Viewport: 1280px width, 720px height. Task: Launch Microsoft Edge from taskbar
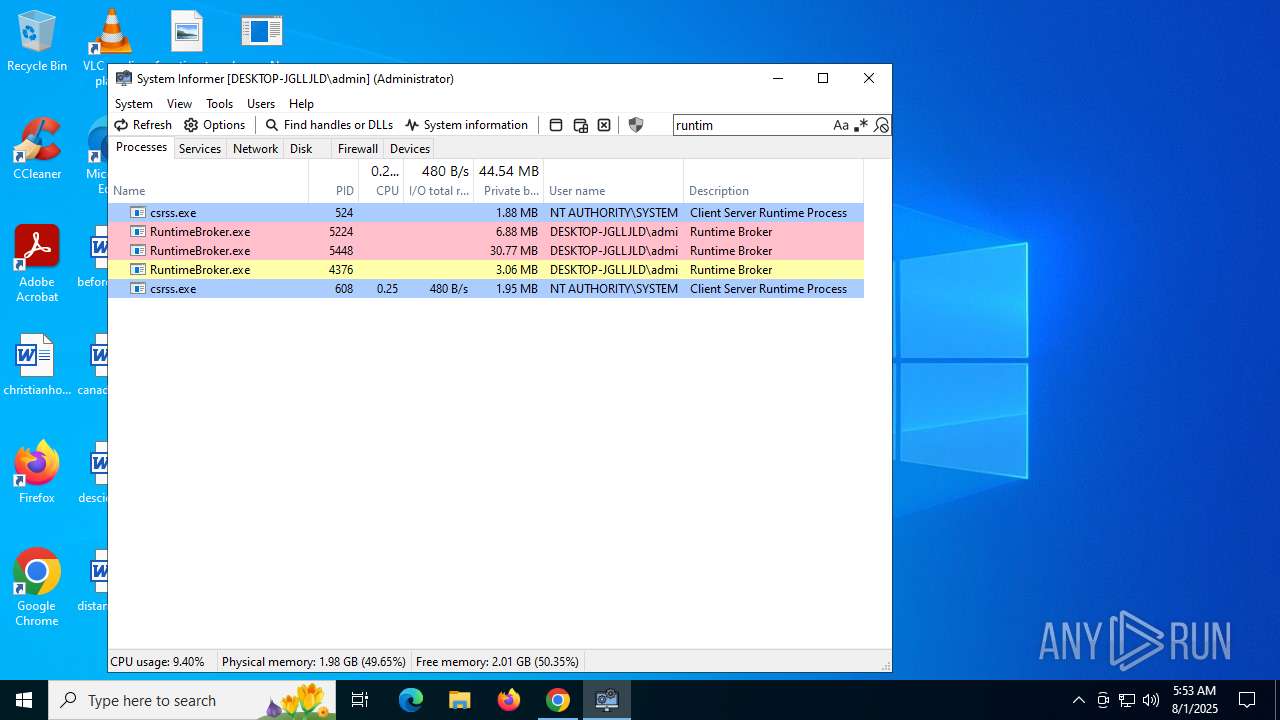[411, 700]
